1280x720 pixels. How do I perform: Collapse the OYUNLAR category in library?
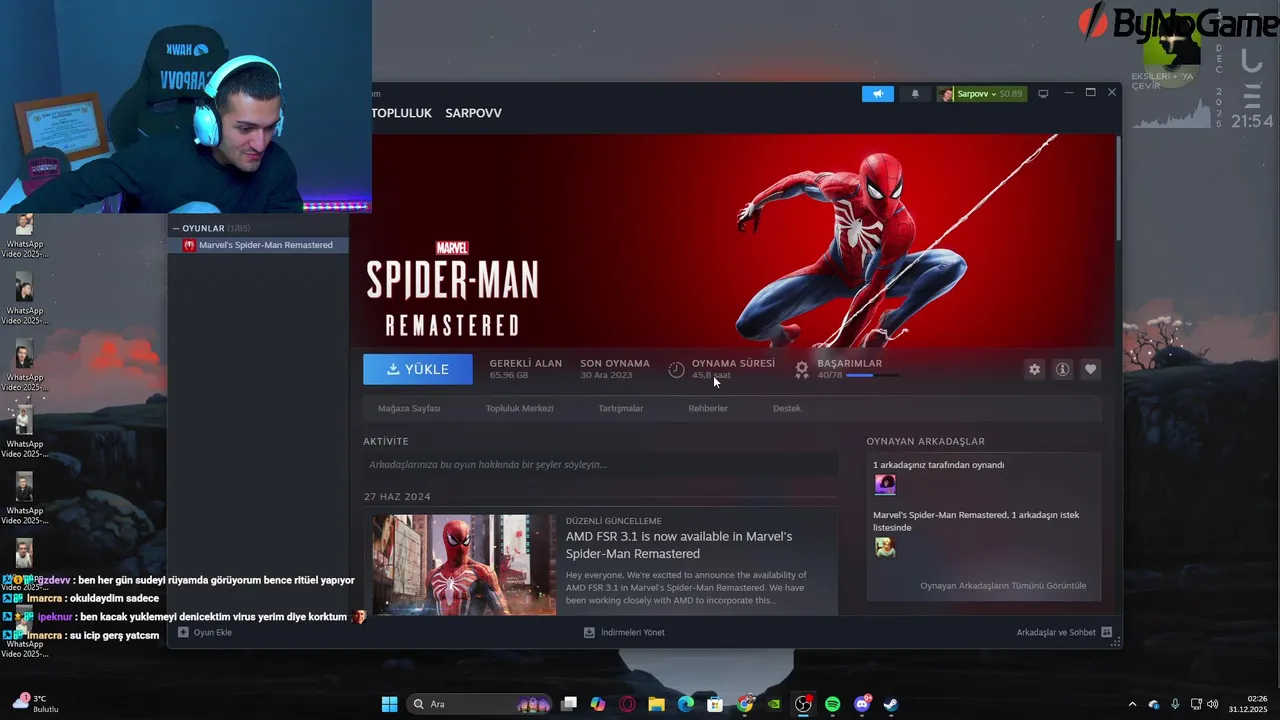click(x=176, y=228)
